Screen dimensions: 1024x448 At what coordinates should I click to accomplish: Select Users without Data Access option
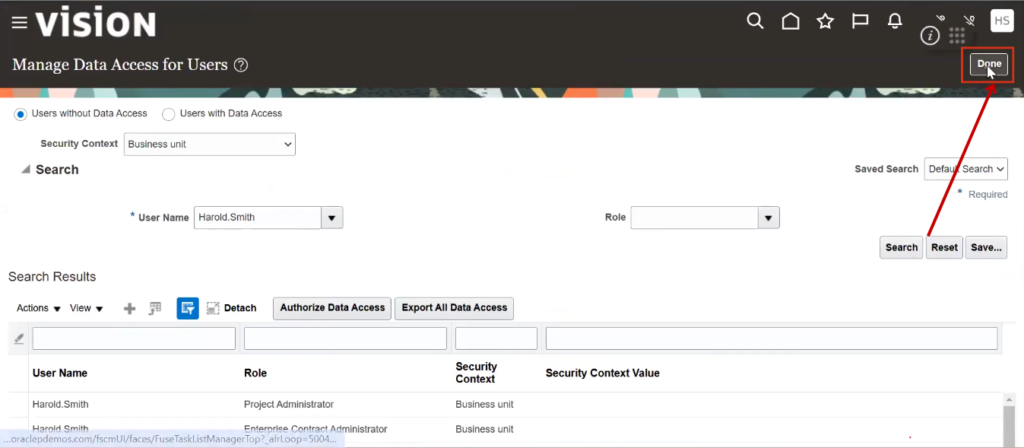(20, 114)
